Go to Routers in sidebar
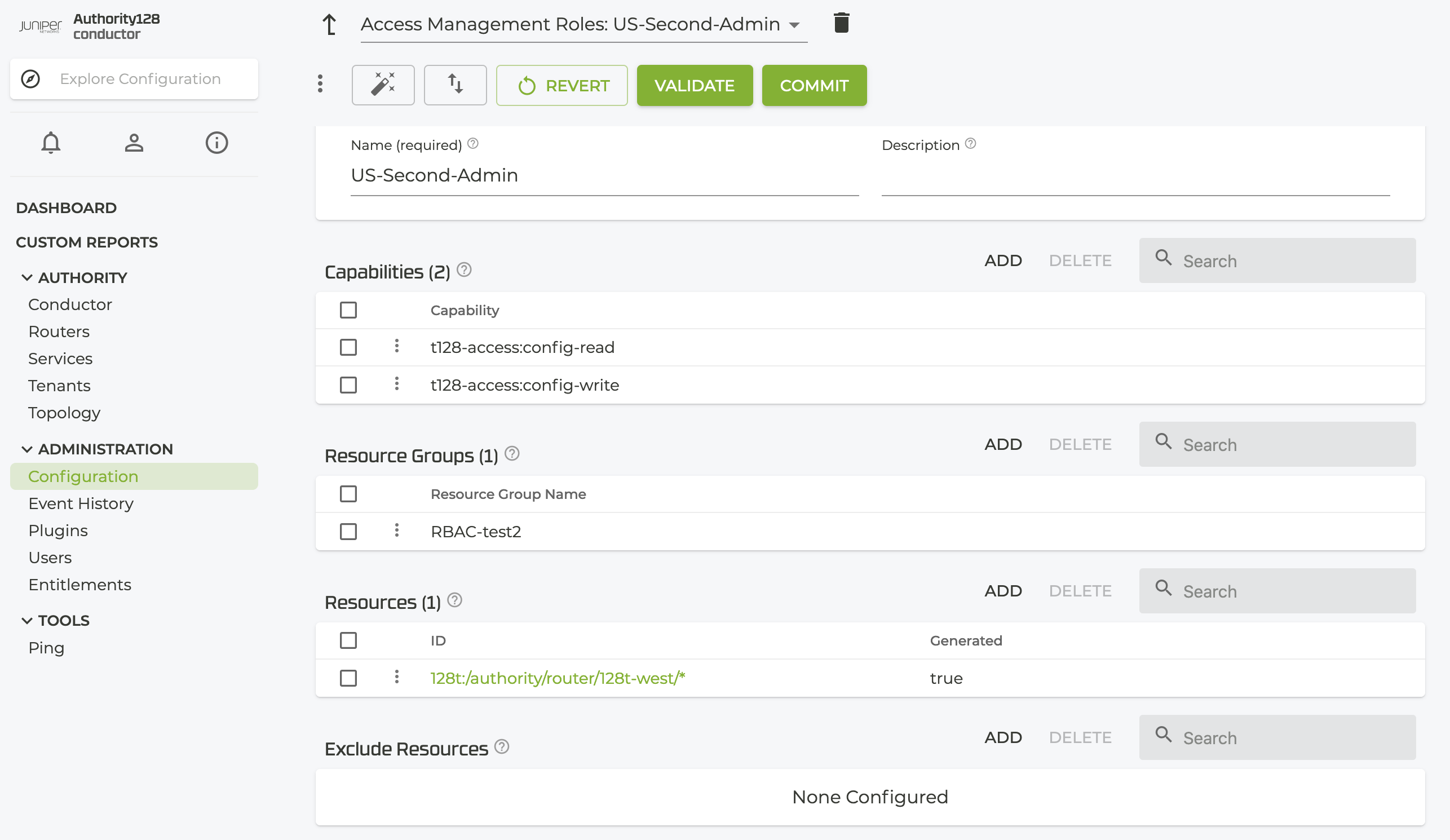Image resolution: width=1450 pixels, height=840 pixels. [x=59, y=331]
